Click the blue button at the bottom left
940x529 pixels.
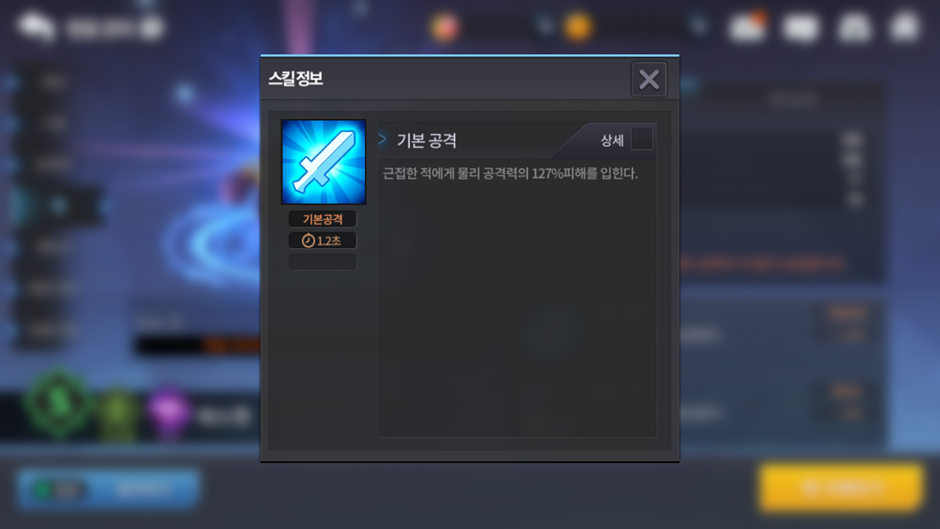pos(108,489)
